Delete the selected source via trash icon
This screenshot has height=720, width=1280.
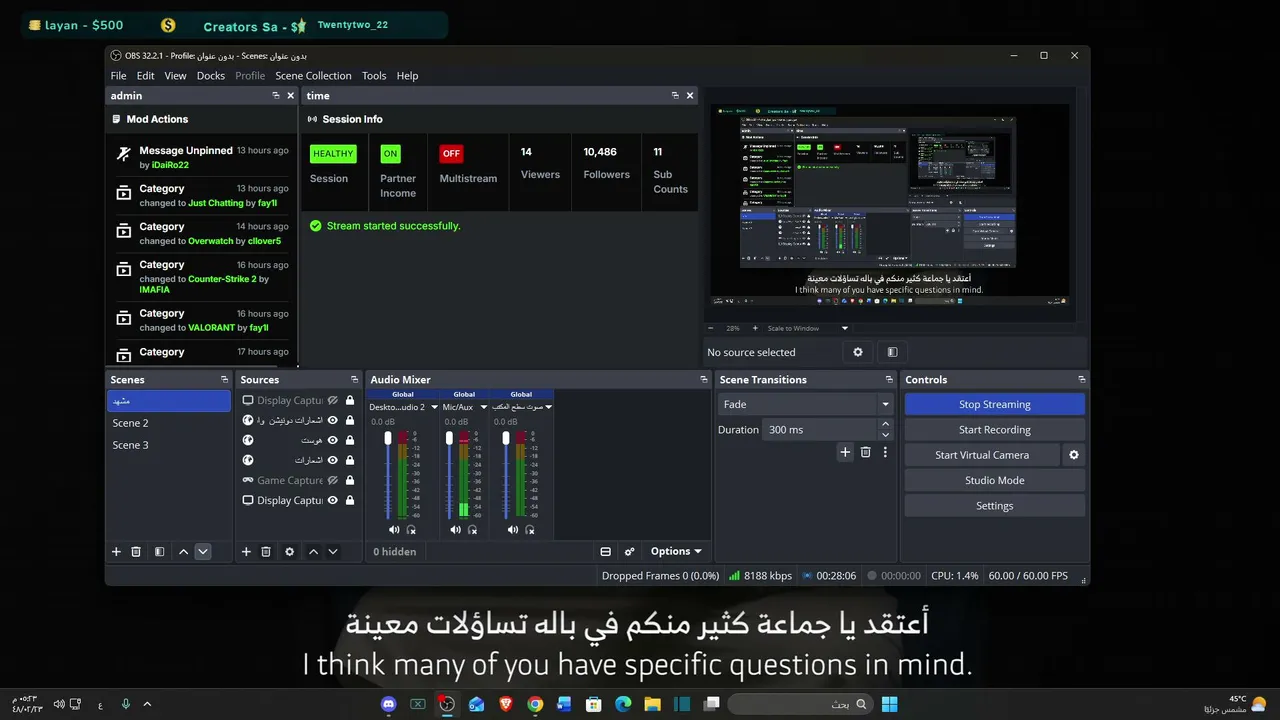point(266,552)
